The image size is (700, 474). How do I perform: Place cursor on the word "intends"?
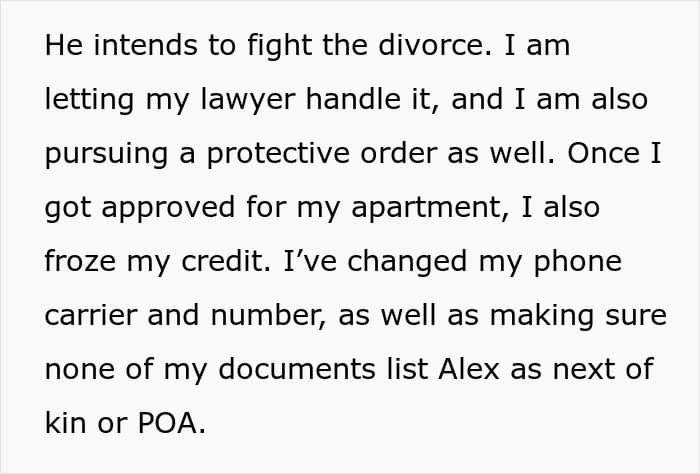[145, 45]
